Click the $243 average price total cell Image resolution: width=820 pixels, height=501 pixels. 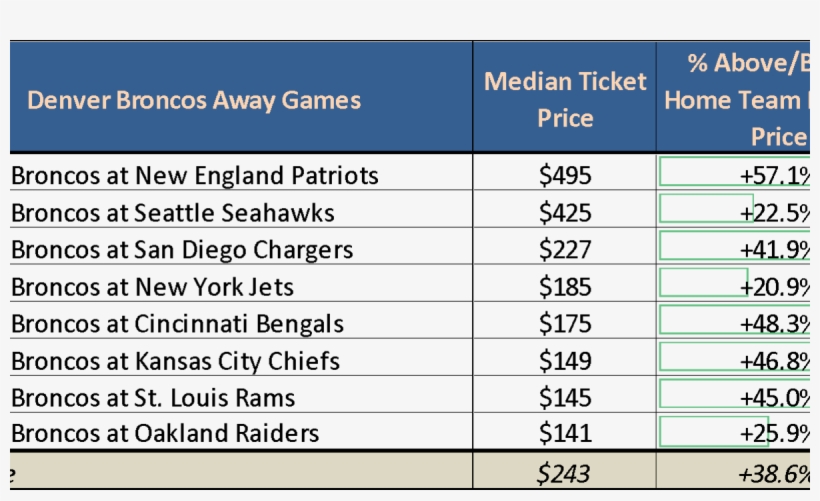pyautogui.click(x=565, y=472)
